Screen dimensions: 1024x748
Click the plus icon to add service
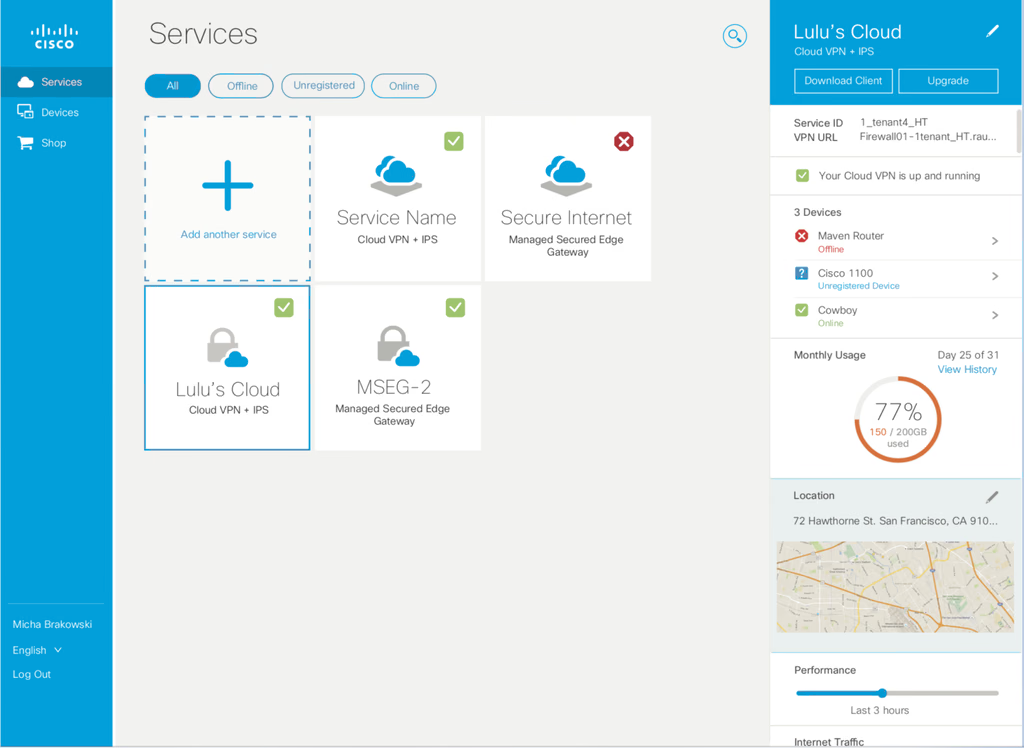tap(227, 186)
